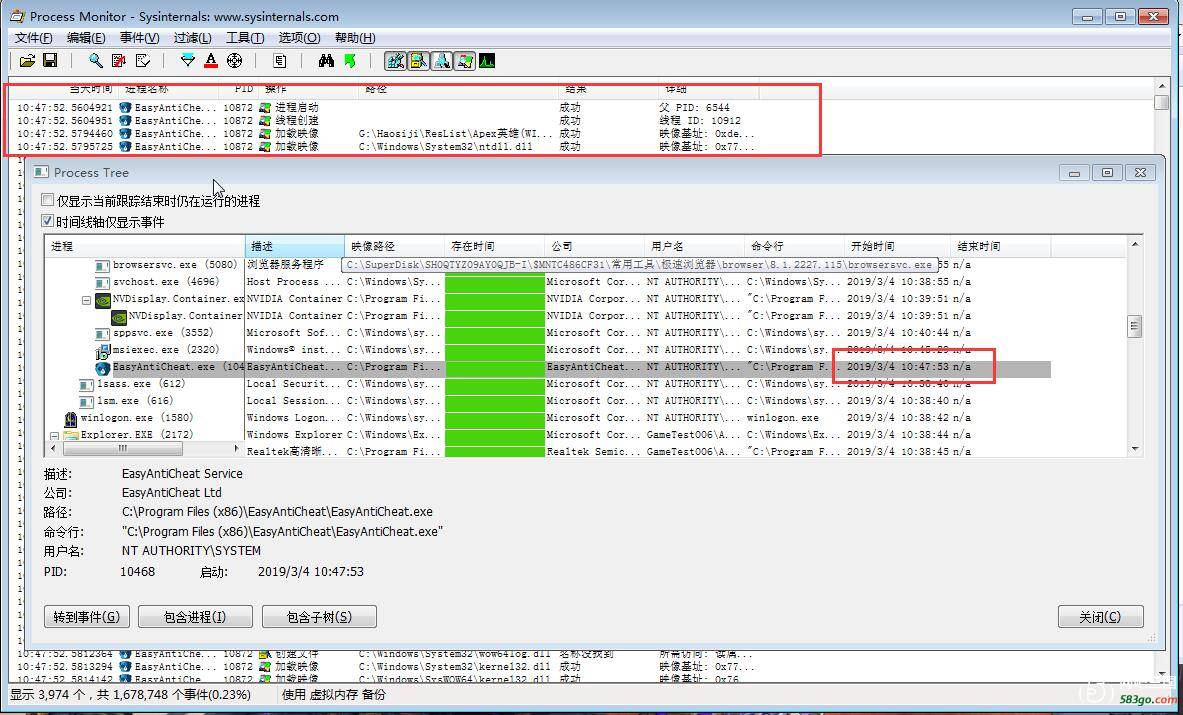This screenshot has height=715, width=1183.
Task: Click the 命令行 column header
Action: 795,246
